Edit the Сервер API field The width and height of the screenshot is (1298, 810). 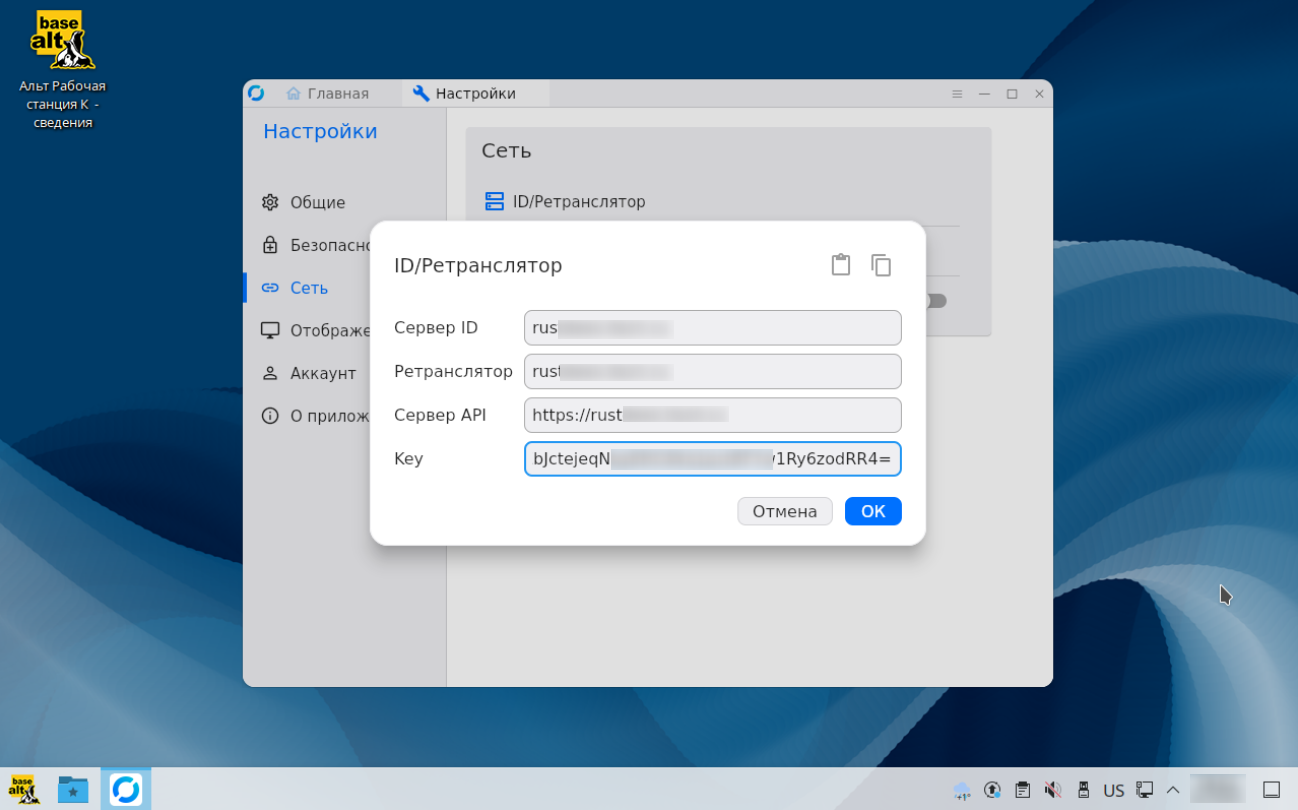[712, 415]
